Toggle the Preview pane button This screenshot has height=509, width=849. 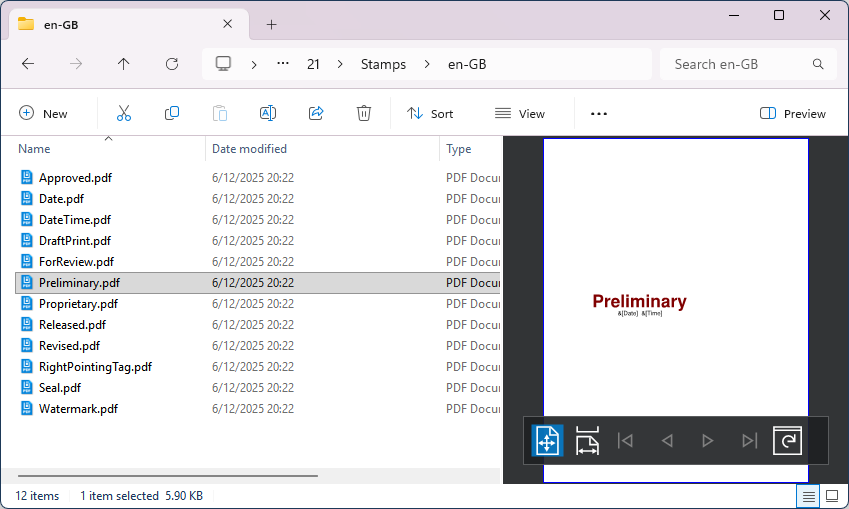(x=793, y=114)
